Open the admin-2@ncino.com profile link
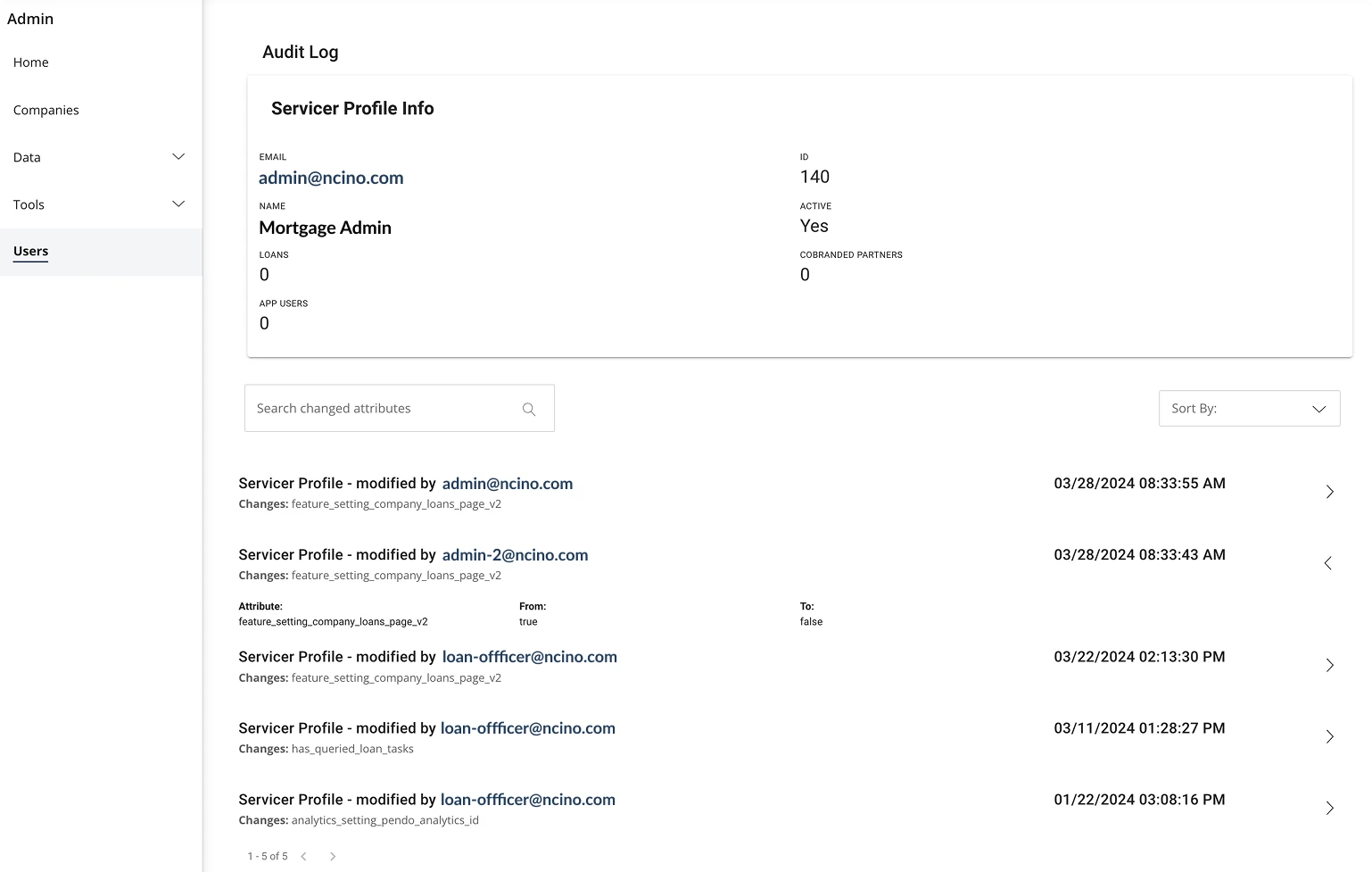This screenshot has height=872, width=1372. tap(515, 554)
